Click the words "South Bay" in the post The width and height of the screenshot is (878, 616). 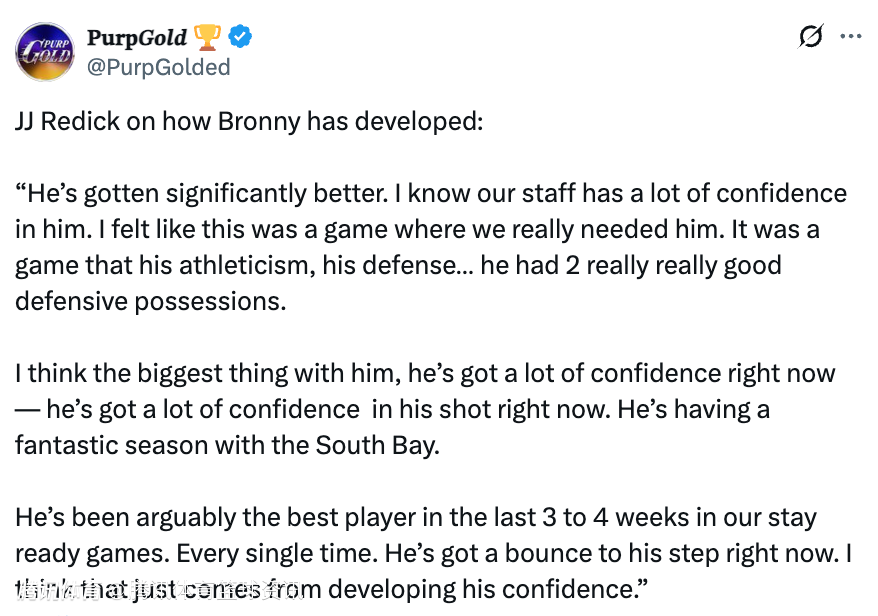point(379,445)
